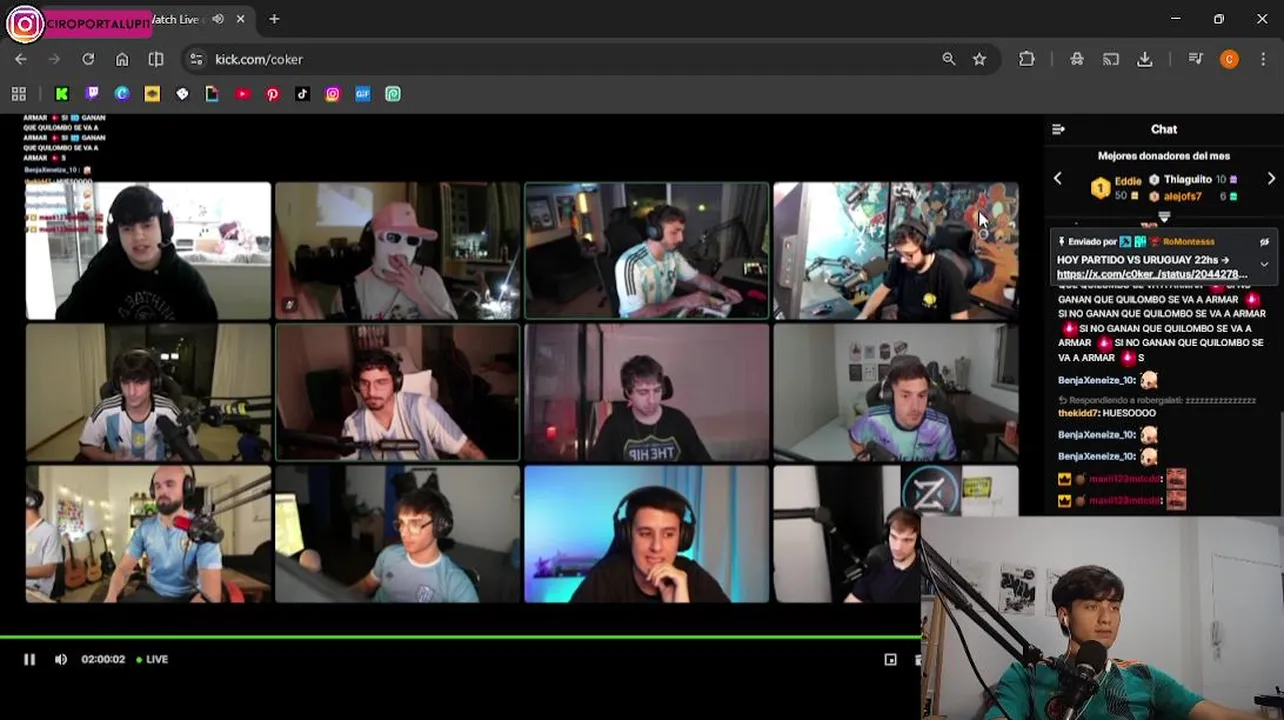Image resolution: width=1284 pixels, height=720 pixels.
Task: Open the browser downloads icon
Action: click(x=1145, y=59)
